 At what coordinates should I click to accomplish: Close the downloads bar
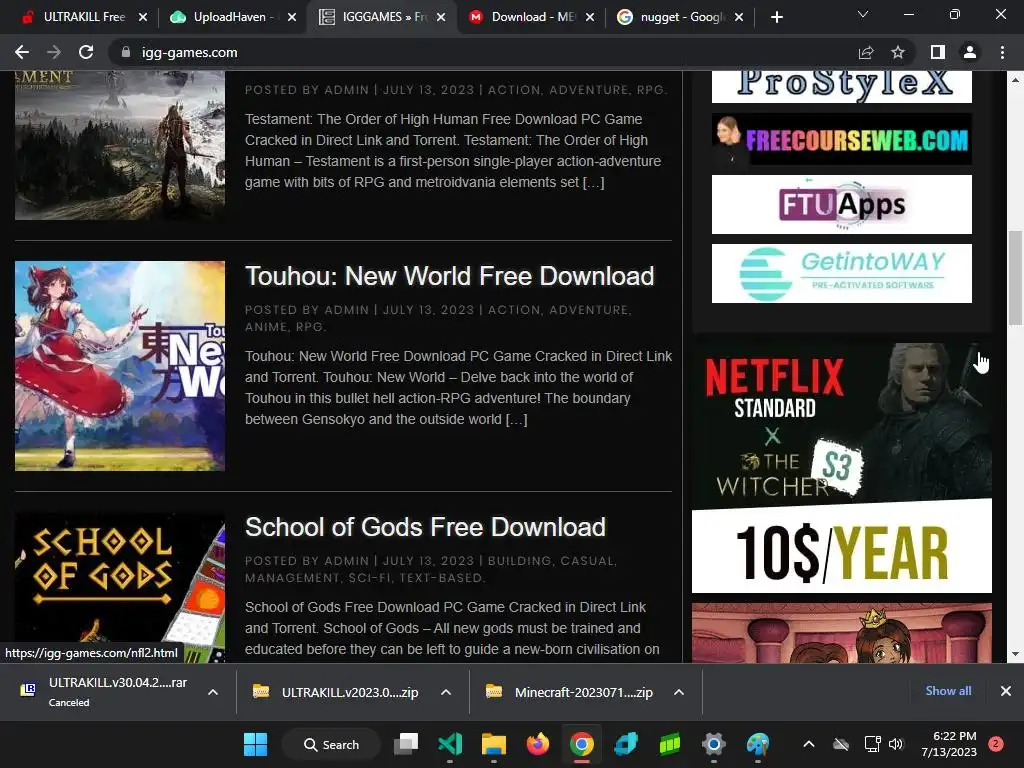pos(1006,691)
